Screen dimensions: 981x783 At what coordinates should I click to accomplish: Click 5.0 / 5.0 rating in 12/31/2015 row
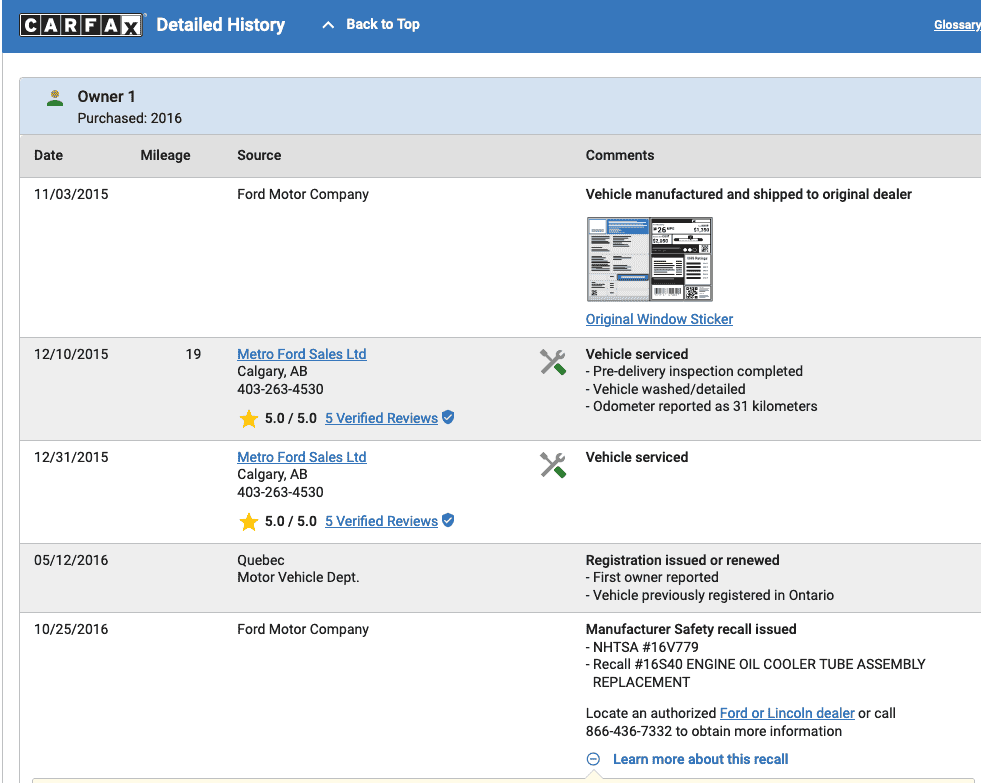click(291, 522)
